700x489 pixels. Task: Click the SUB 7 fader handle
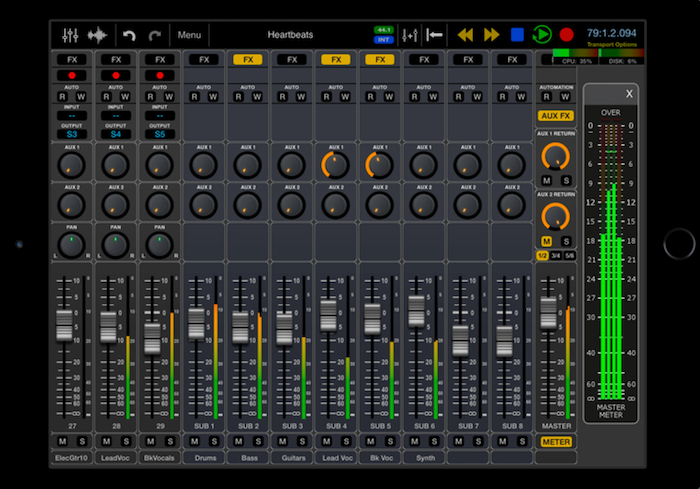click(x=461, y=341)
